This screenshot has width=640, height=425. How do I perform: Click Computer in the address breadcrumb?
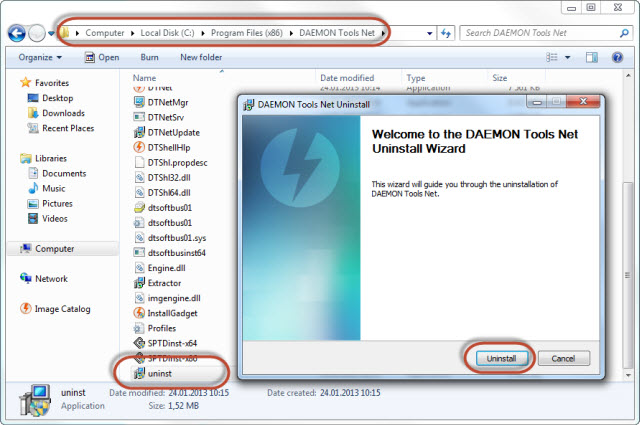tap(104, 33)
